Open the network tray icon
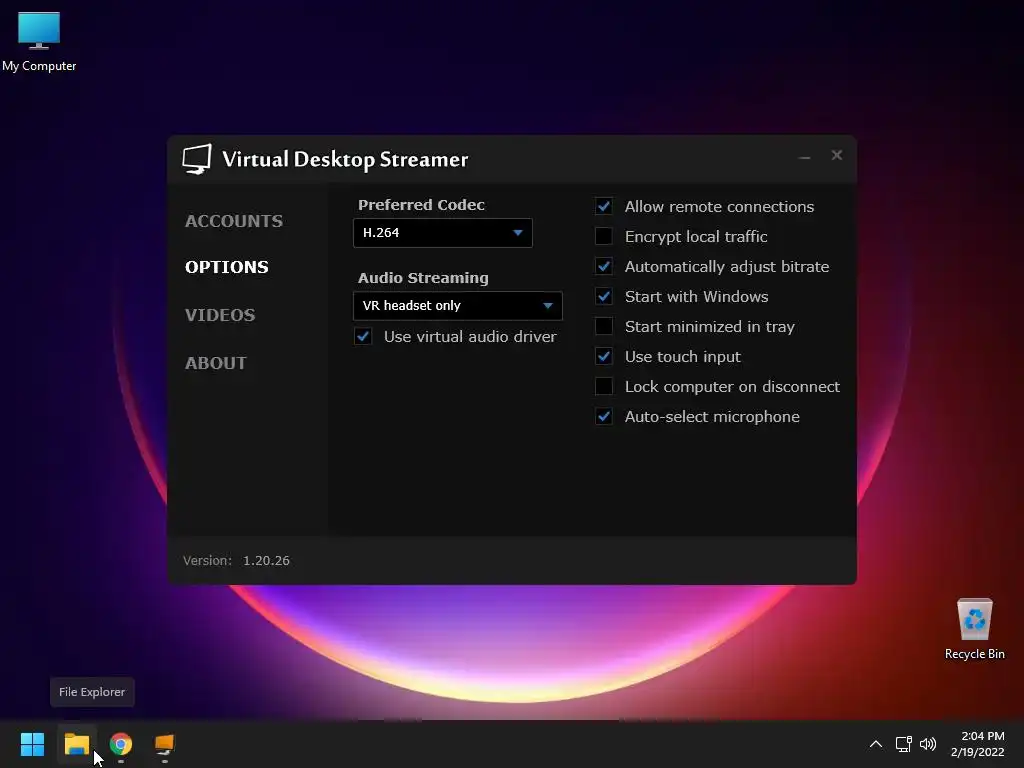 903,744
